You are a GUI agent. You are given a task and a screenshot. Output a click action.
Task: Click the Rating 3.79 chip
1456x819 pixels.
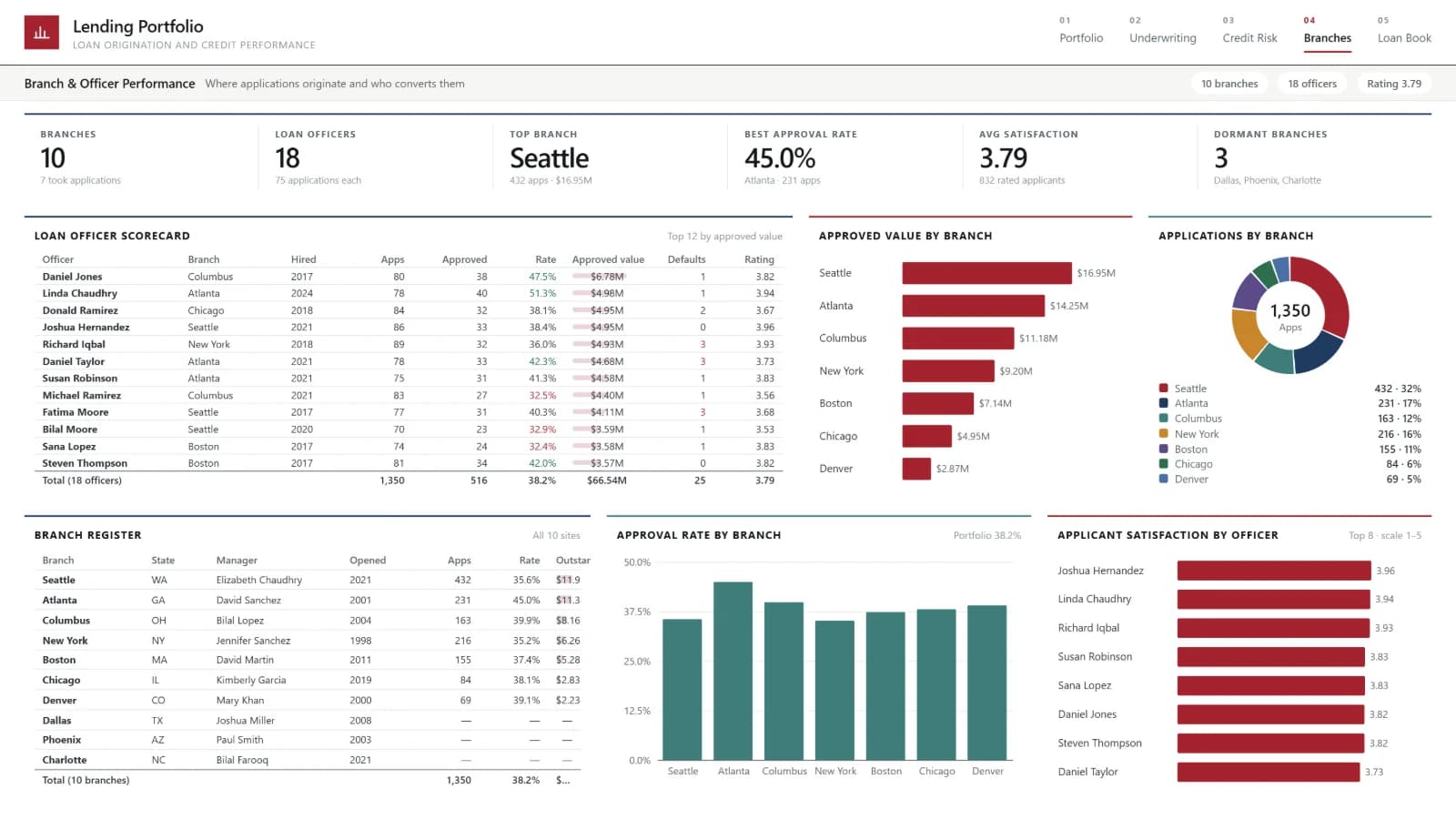(1394, 84)
